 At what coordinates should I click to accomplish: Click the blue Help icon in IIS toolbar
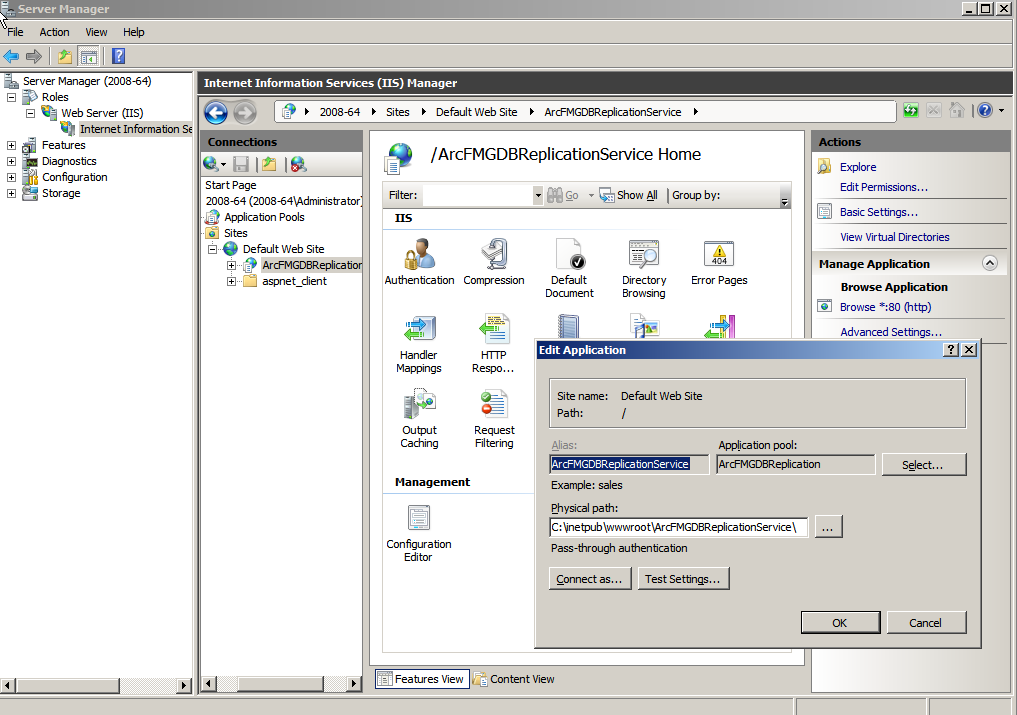tap(986, 110)
